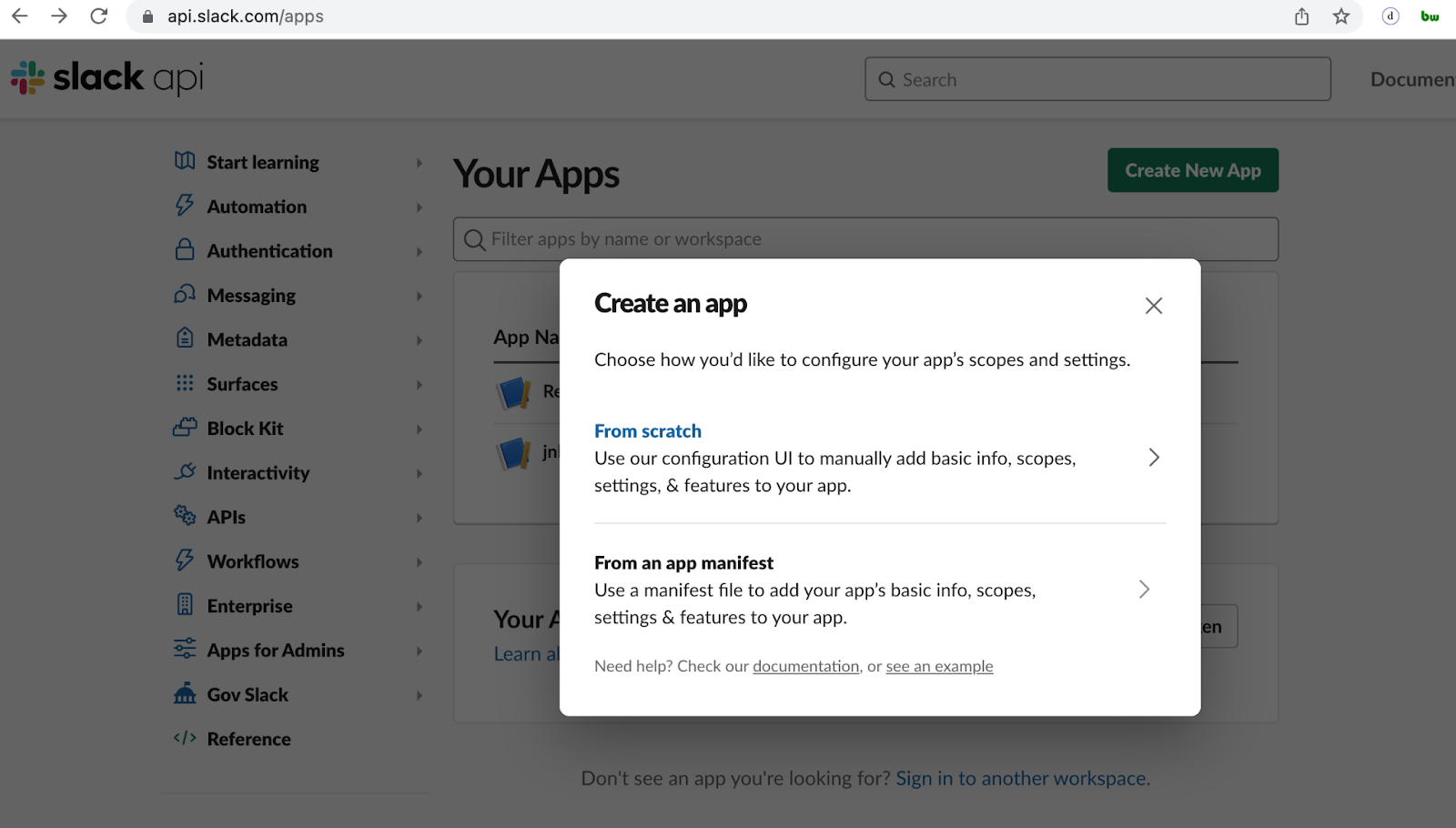The width and height of the screenshot is (1456, 828).
Task: Bookmark page with the star icon
Action: (x=1341, y=16)
